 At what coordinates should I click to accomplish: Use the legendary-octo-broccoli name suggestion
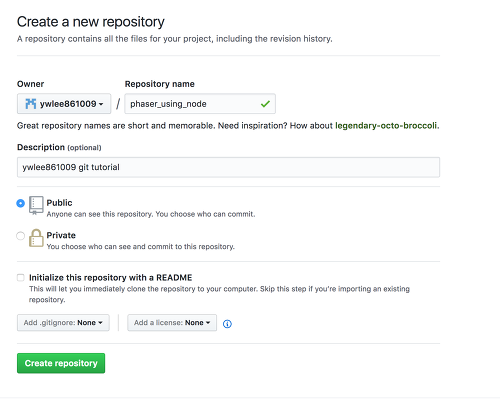coord(386,126)
